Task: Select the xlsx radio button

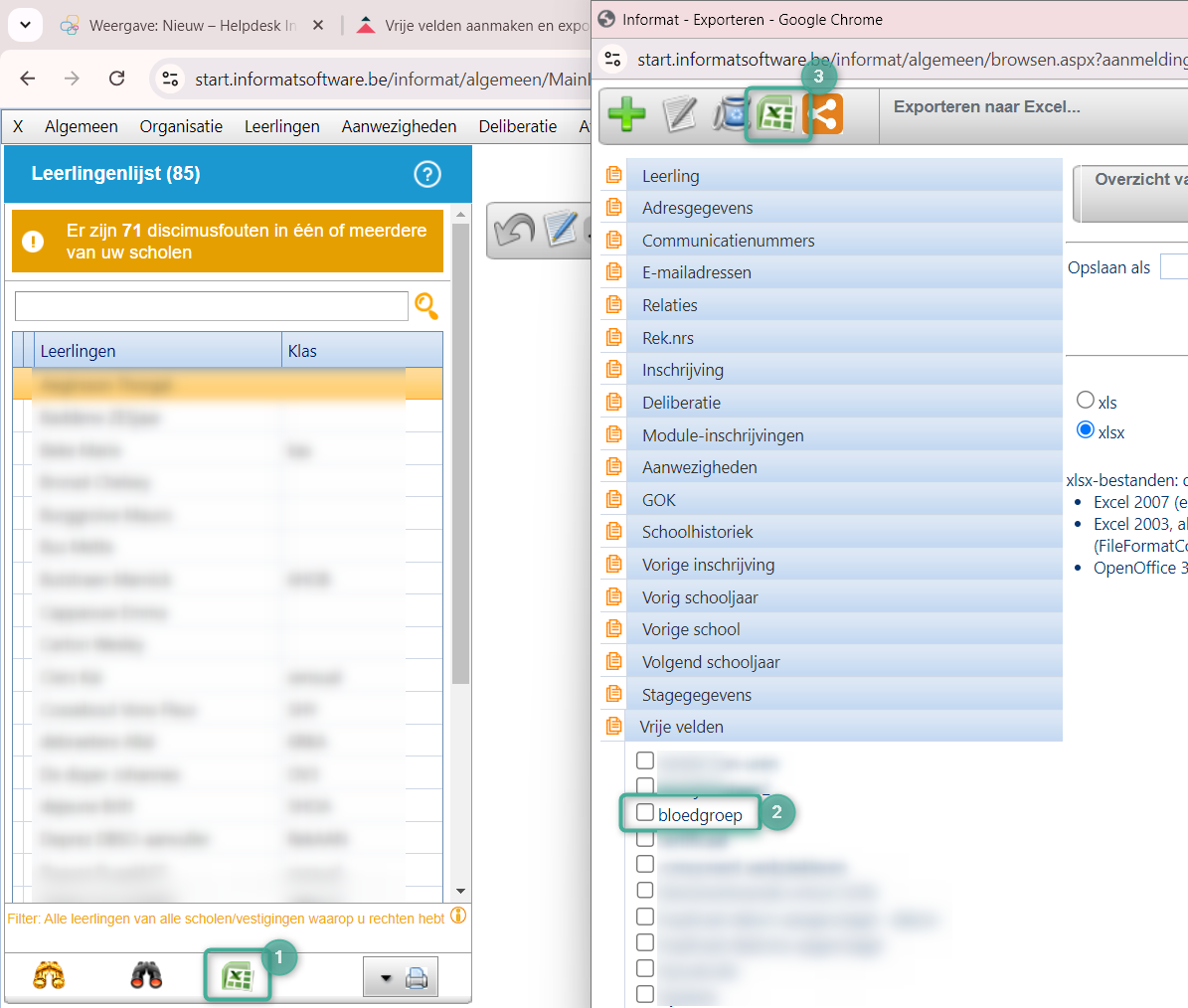Action: (1086, 430)
